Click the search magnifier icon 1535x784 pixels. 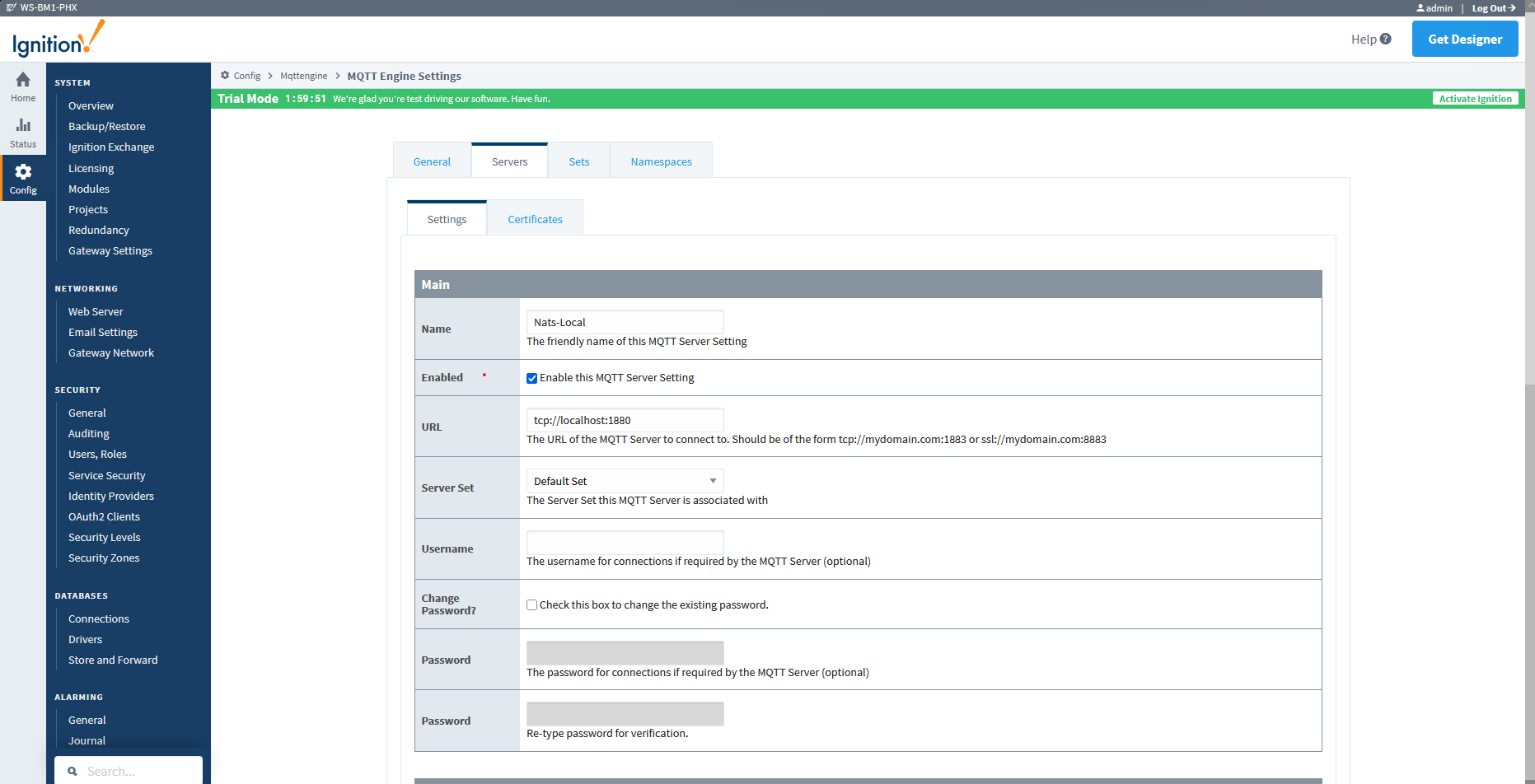(73, 772)
